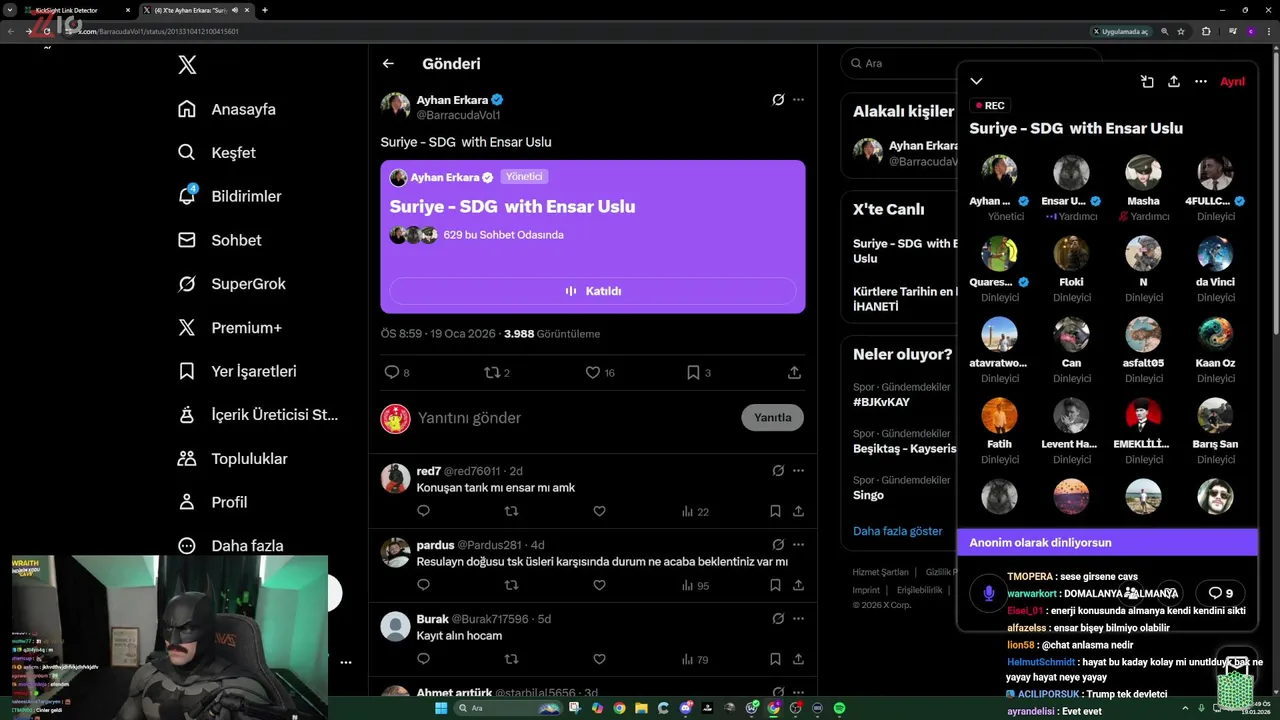The width and height of the screenshot is (1280, 720).
Task: Like pardus's reply
Action: click(x=599, y=585)
